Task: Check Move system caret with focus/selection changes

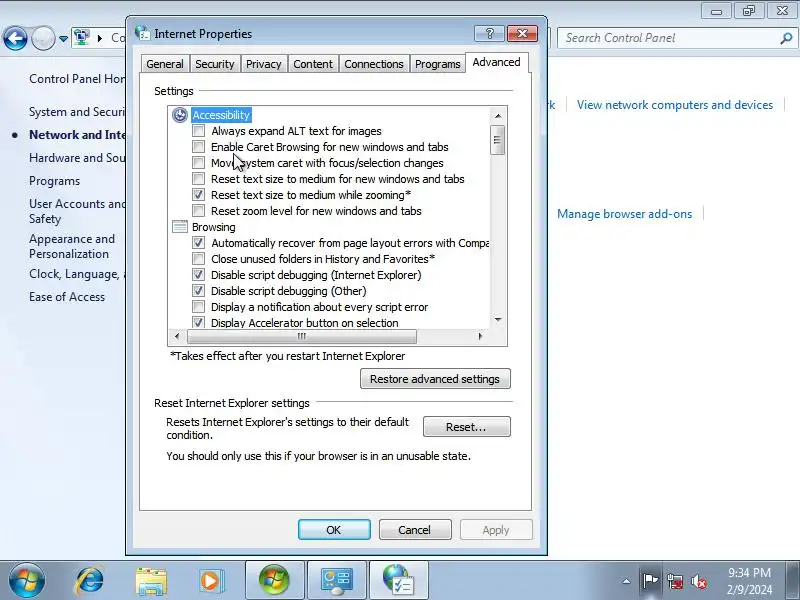Action: (198, 163)
